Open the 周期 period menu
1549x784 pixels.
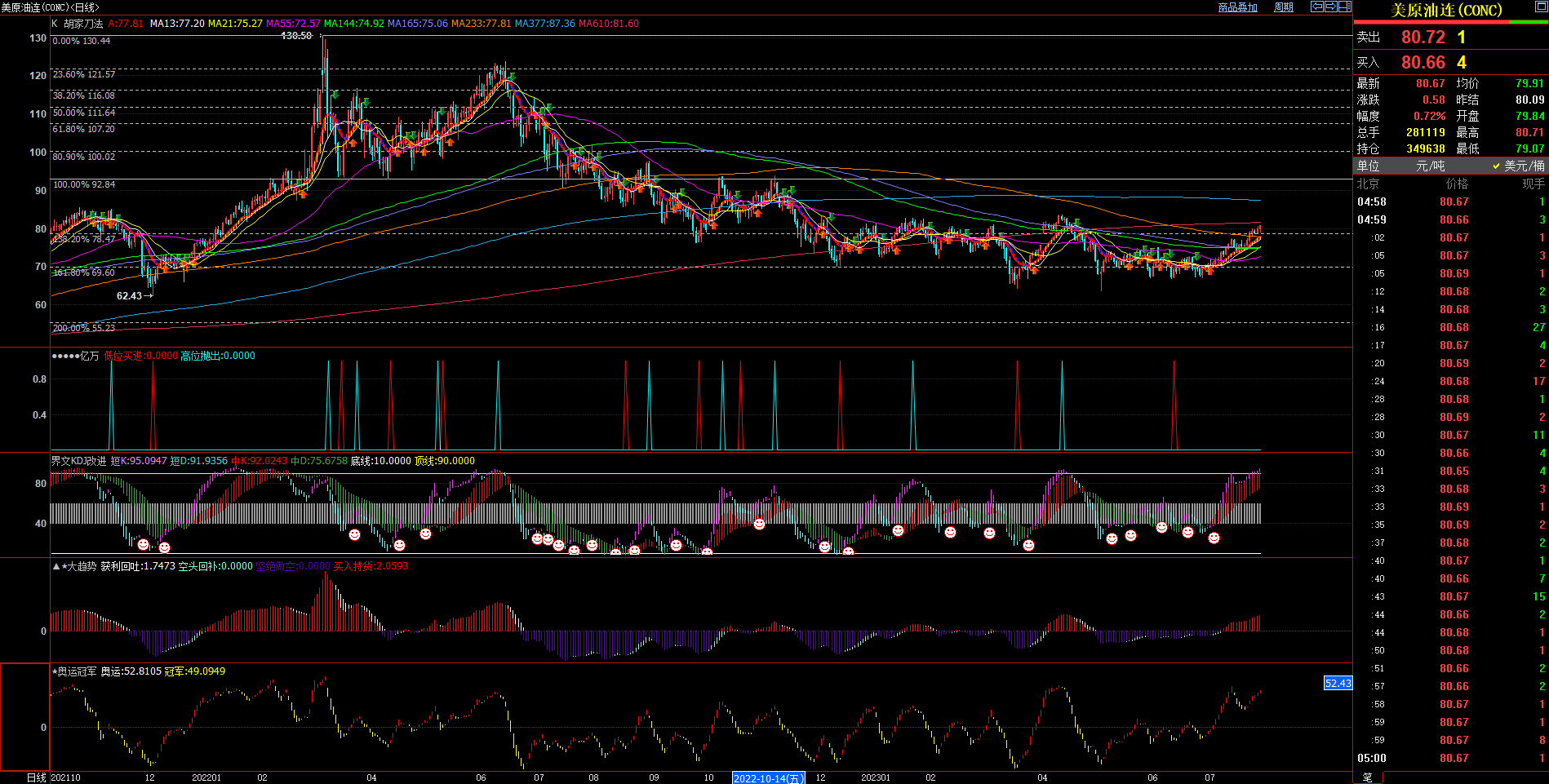point(1284,7)
